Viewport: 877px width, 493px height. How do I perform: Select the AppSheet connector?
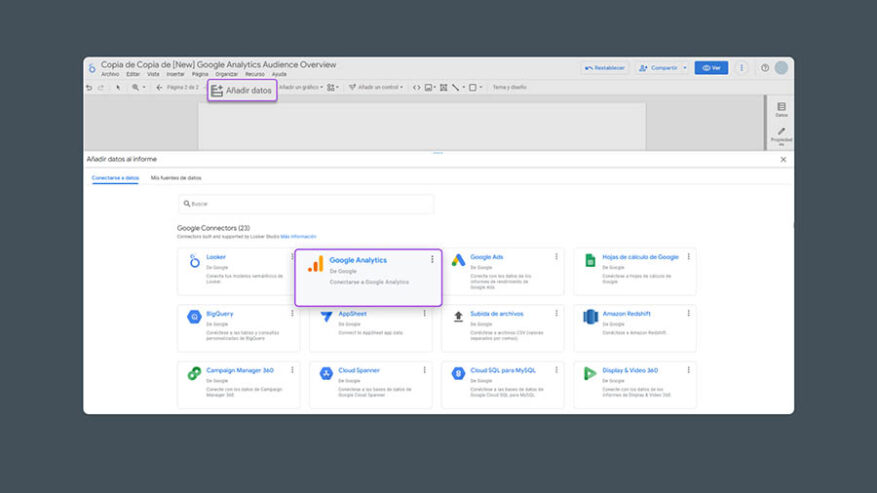pyautogui.click(x=370, y=329)
